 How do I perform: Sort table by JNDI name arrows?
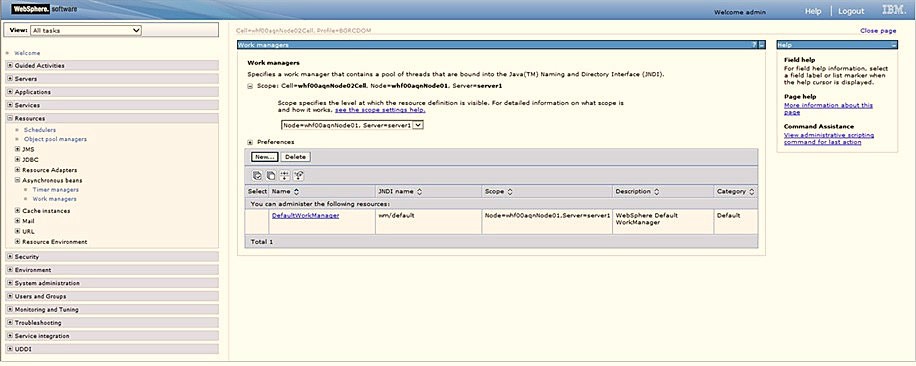(x=419, y=191)
